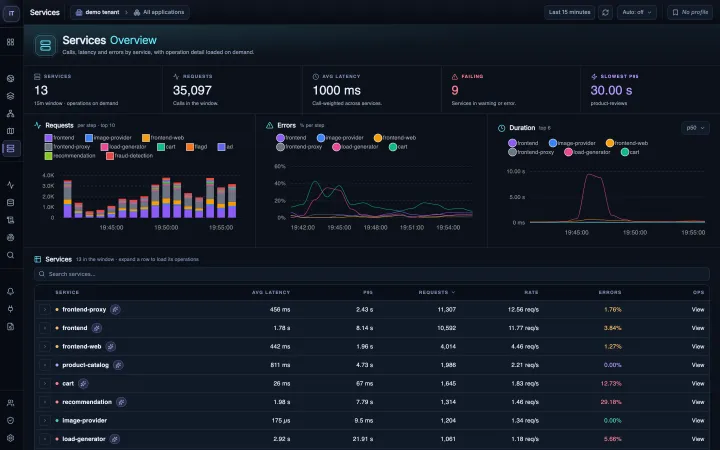The height and width of the screenshot is (450, 720).
Task: Click the refresh icon in the top bar
Action: coord(605,12)
